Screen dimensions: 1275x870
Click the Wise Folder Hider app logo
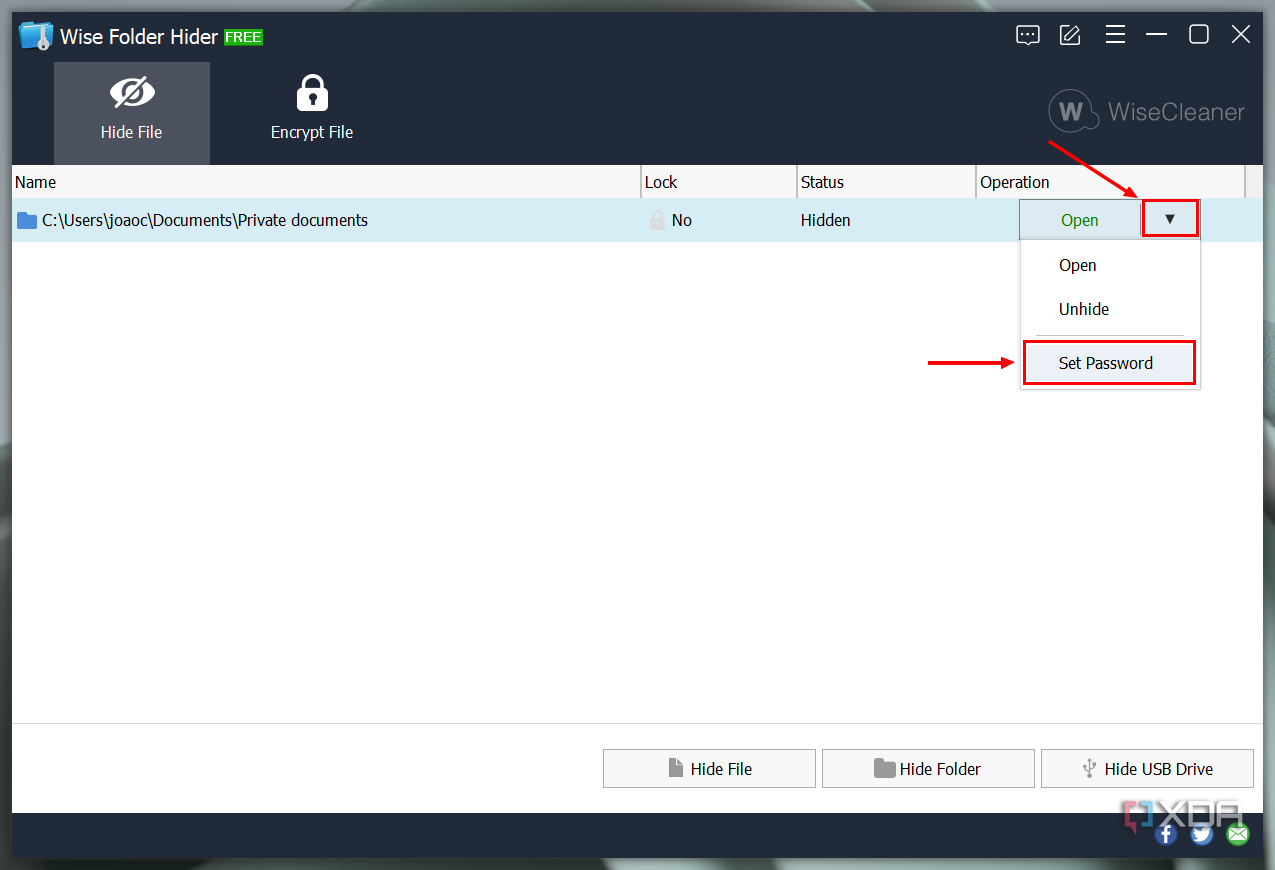coord(33,34)
